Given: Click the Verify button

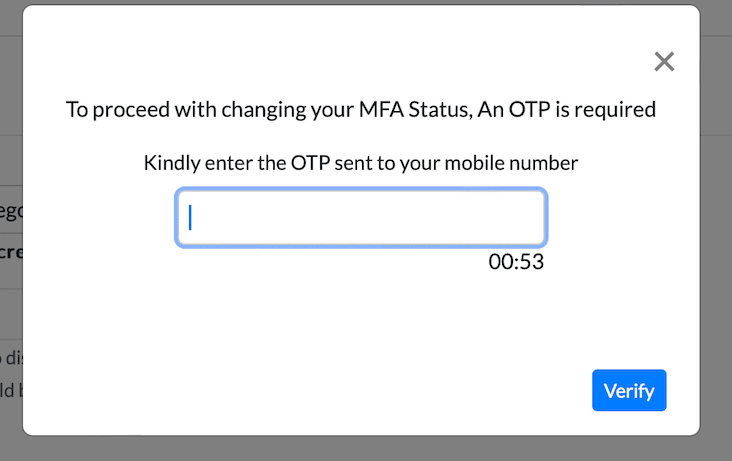Looking at the screenshot, I should (x=629, y=390).
